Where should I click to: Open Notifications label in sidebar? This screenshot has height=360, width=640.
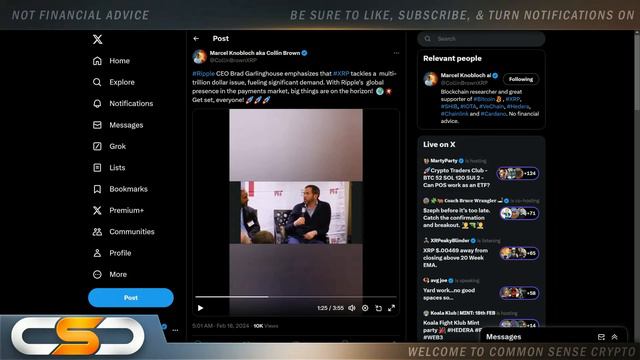point(131,104)
